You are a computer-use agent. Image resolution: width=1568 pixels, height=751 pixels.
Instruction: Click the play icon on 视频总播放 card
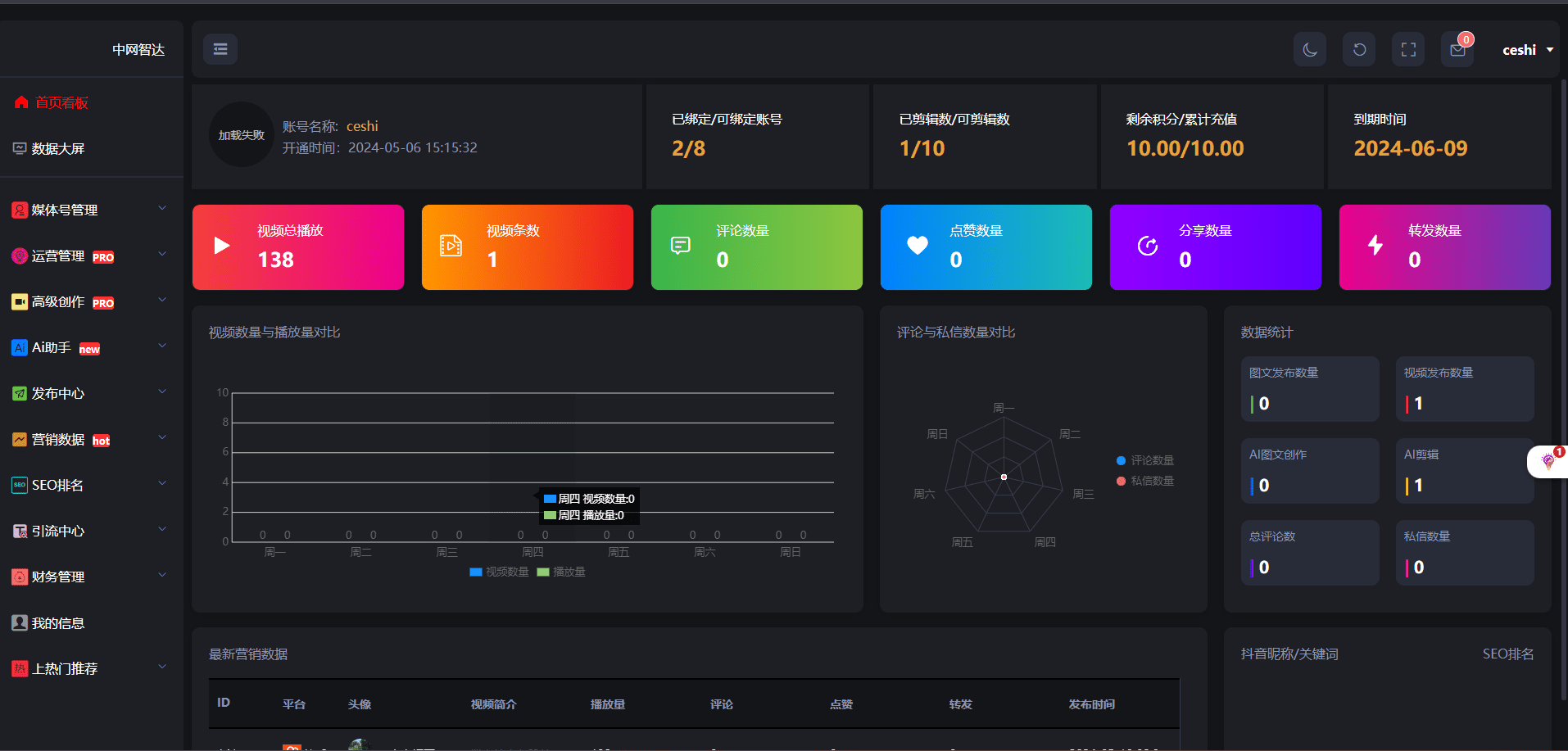[x=221, y=246]
